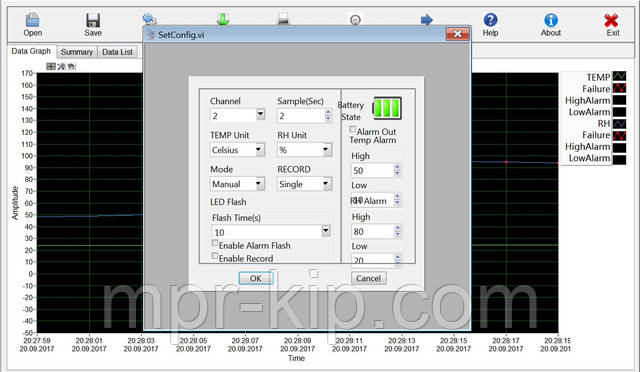Click the Cancel button
The image size is (640, 372).
click(369, 278)
